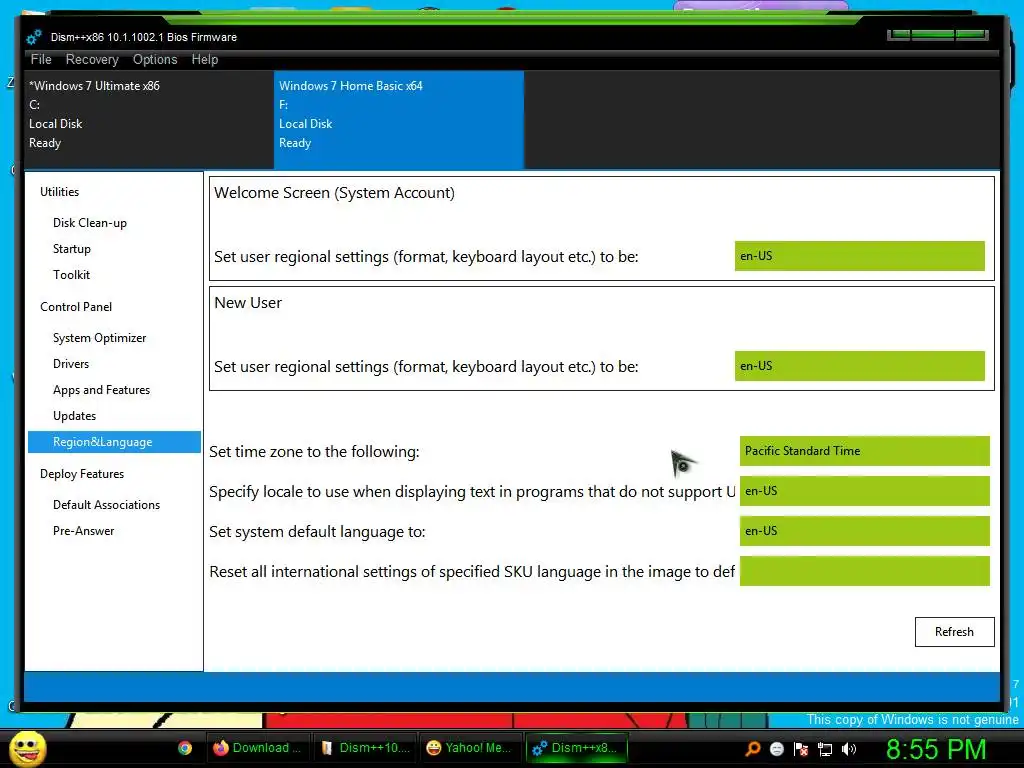Click the Deploy Features section header
This screenshot has height=768, width=1024.
82,474
